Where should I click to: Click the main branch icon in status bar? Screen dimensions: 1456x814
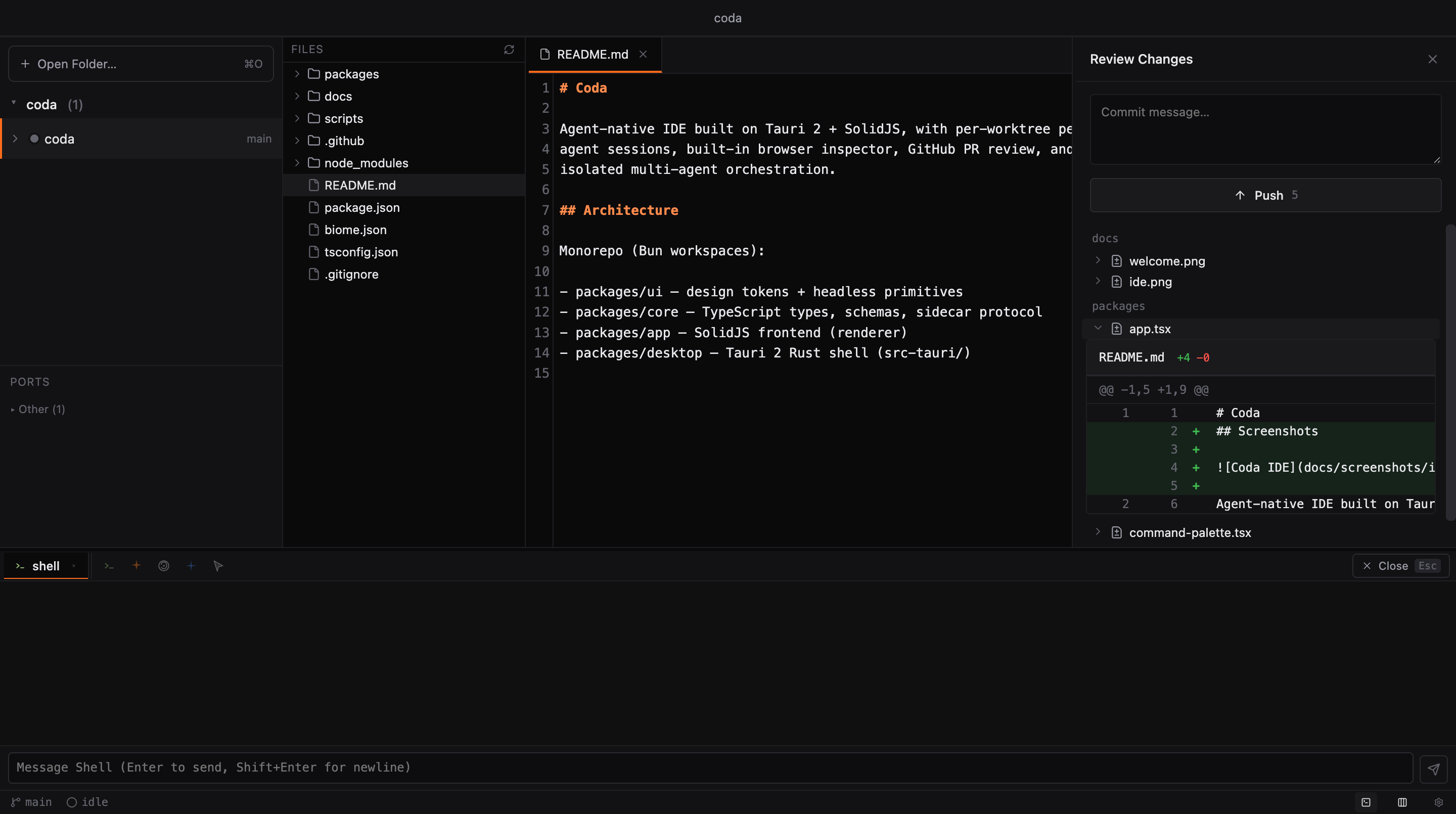click(x=15, y=802)
